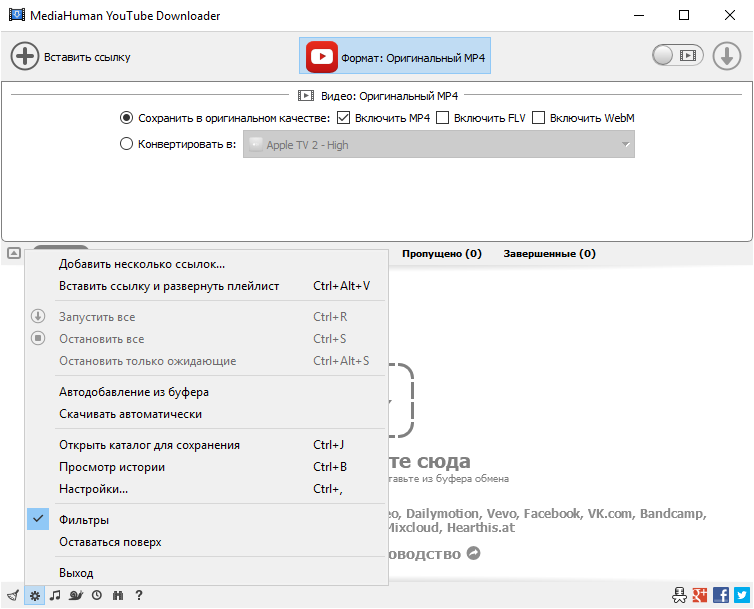
Task: Click the disabled Остановить все item
Action: click(x=206, y=339)
